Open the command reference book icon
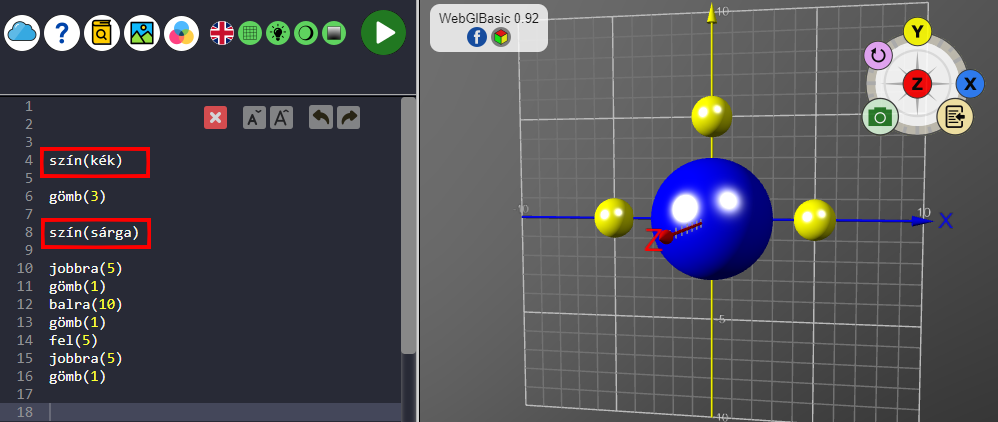Image resolution: width=998 pixels, height=422 pixels. (102, 33)
